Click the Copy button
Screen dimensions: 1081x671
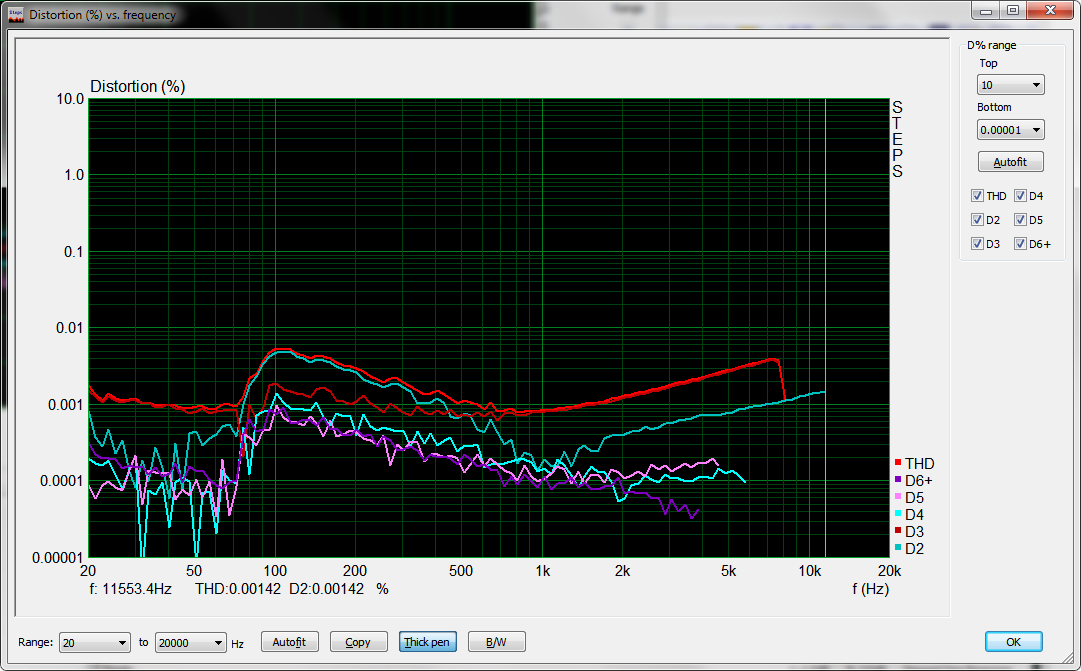coord(357,642)
